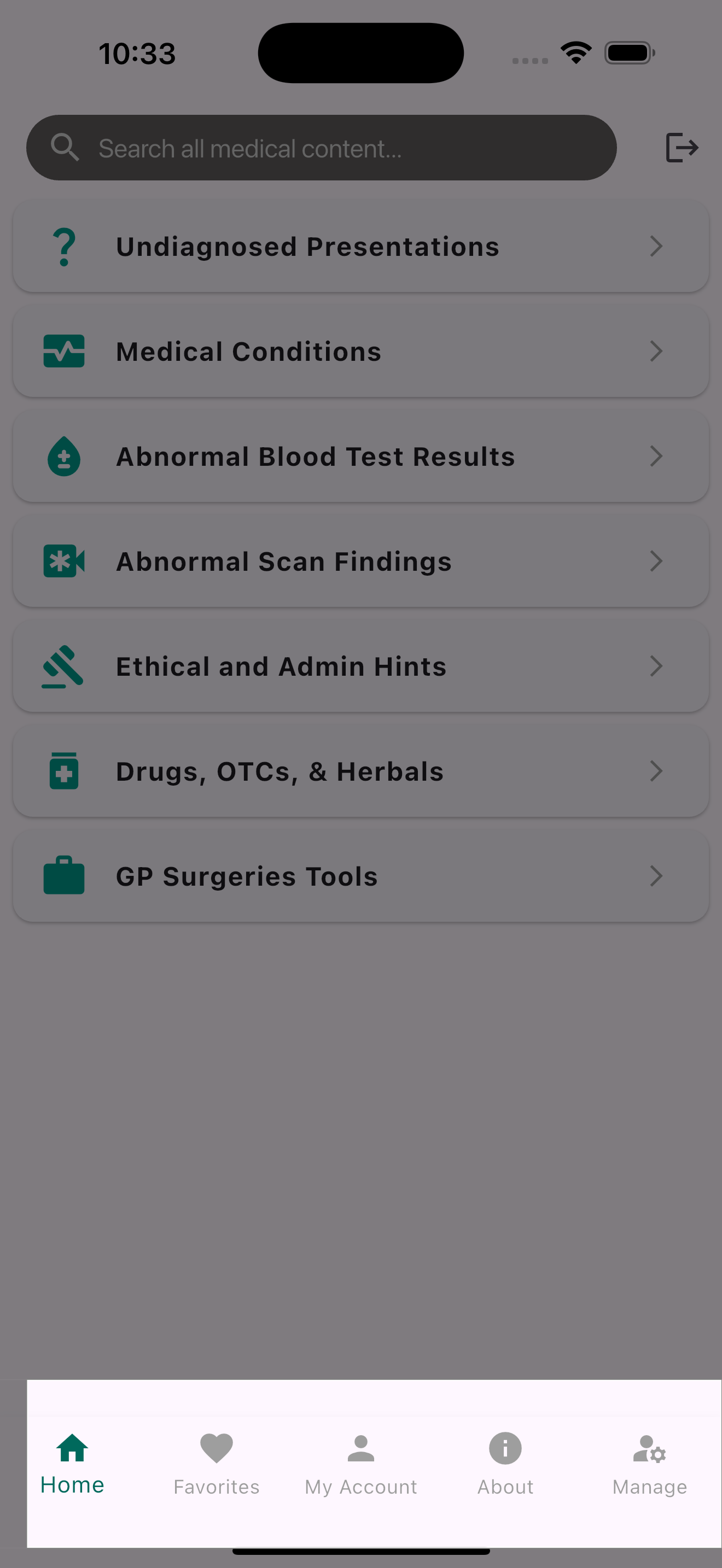Viewport: 722px width, 1568px height.
Task: Click the question mark Undiagnosed Presentations icon
Action: click(64, 247)
